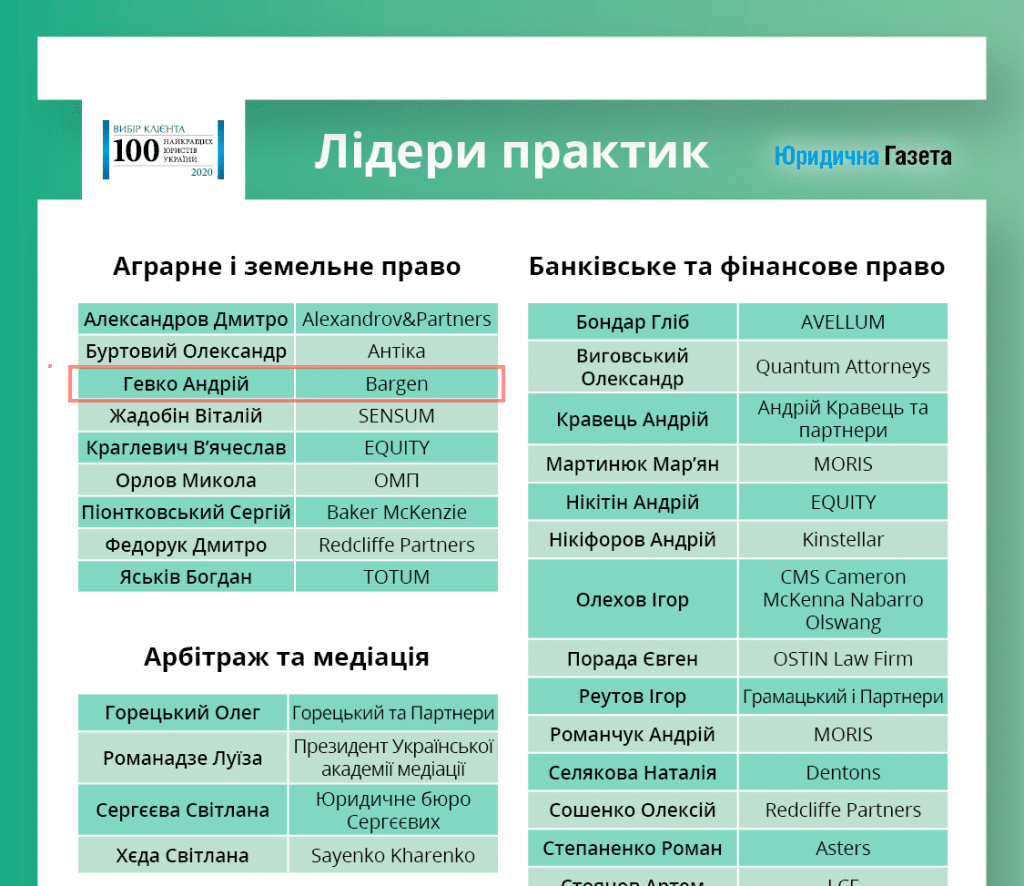The width and height of the screenshot is (1024, 886).
Task: Select the Bargen firm cell
Action: (396, 384)
